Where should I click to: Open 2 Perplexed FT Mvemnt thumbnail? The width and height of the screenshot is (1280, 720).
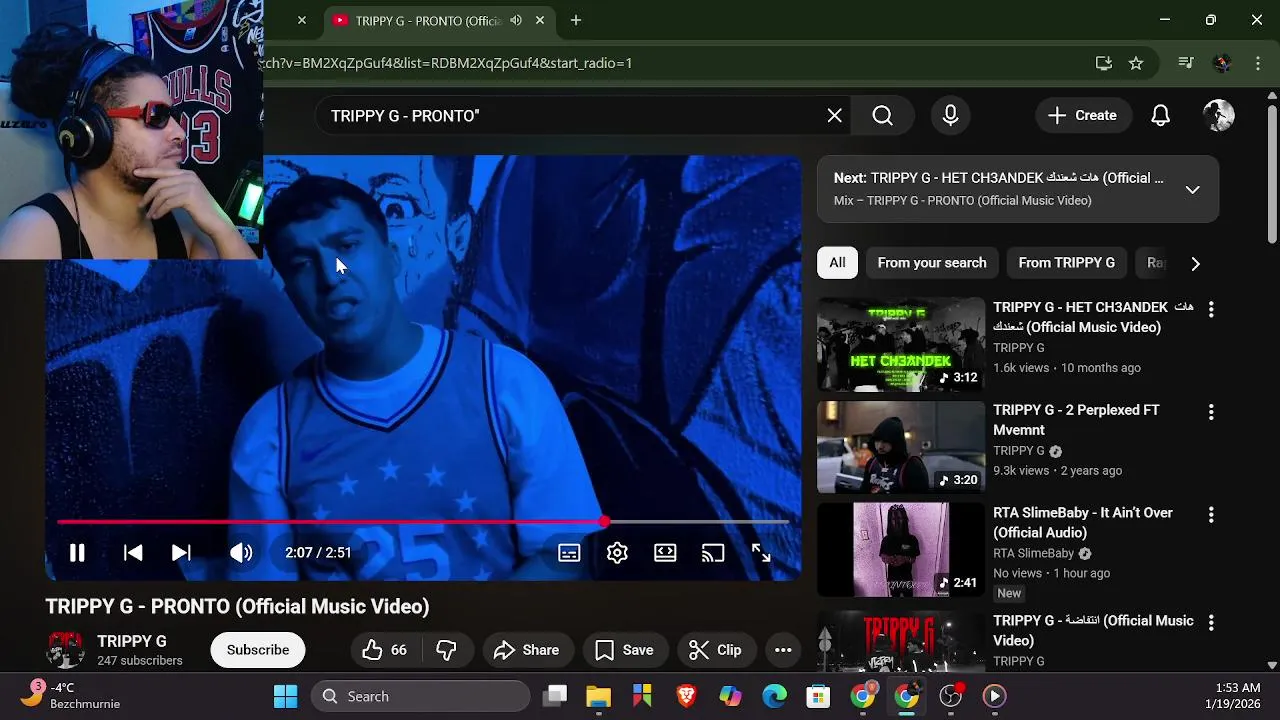901,447
